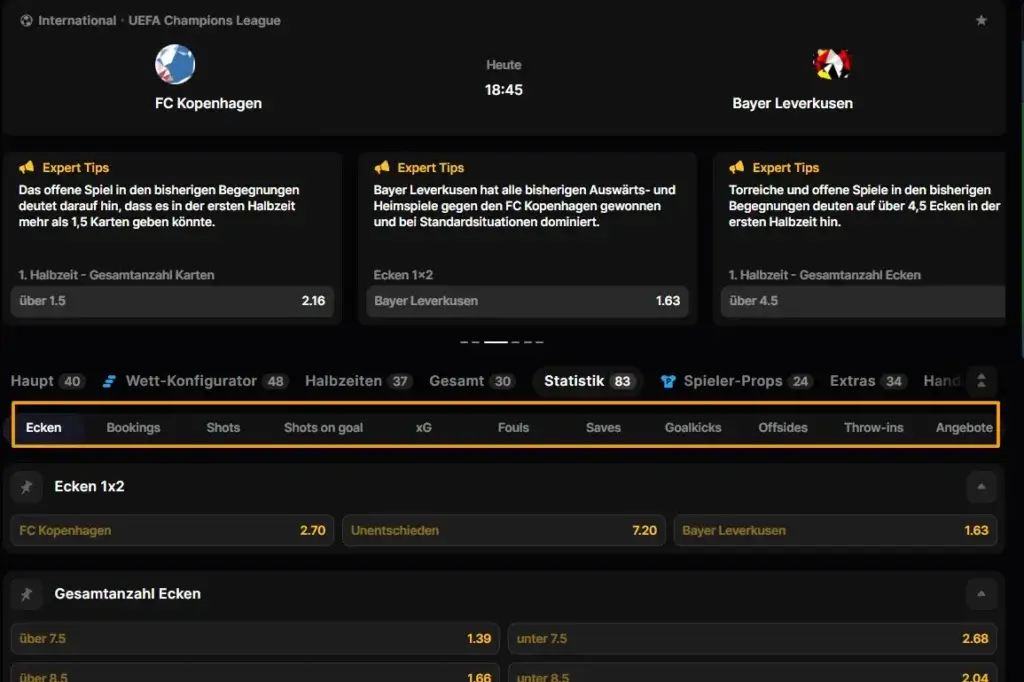Click the FC Kopenhagen team logo
The width and height of the screenshot is (1024, 682).
click(175, 65)
